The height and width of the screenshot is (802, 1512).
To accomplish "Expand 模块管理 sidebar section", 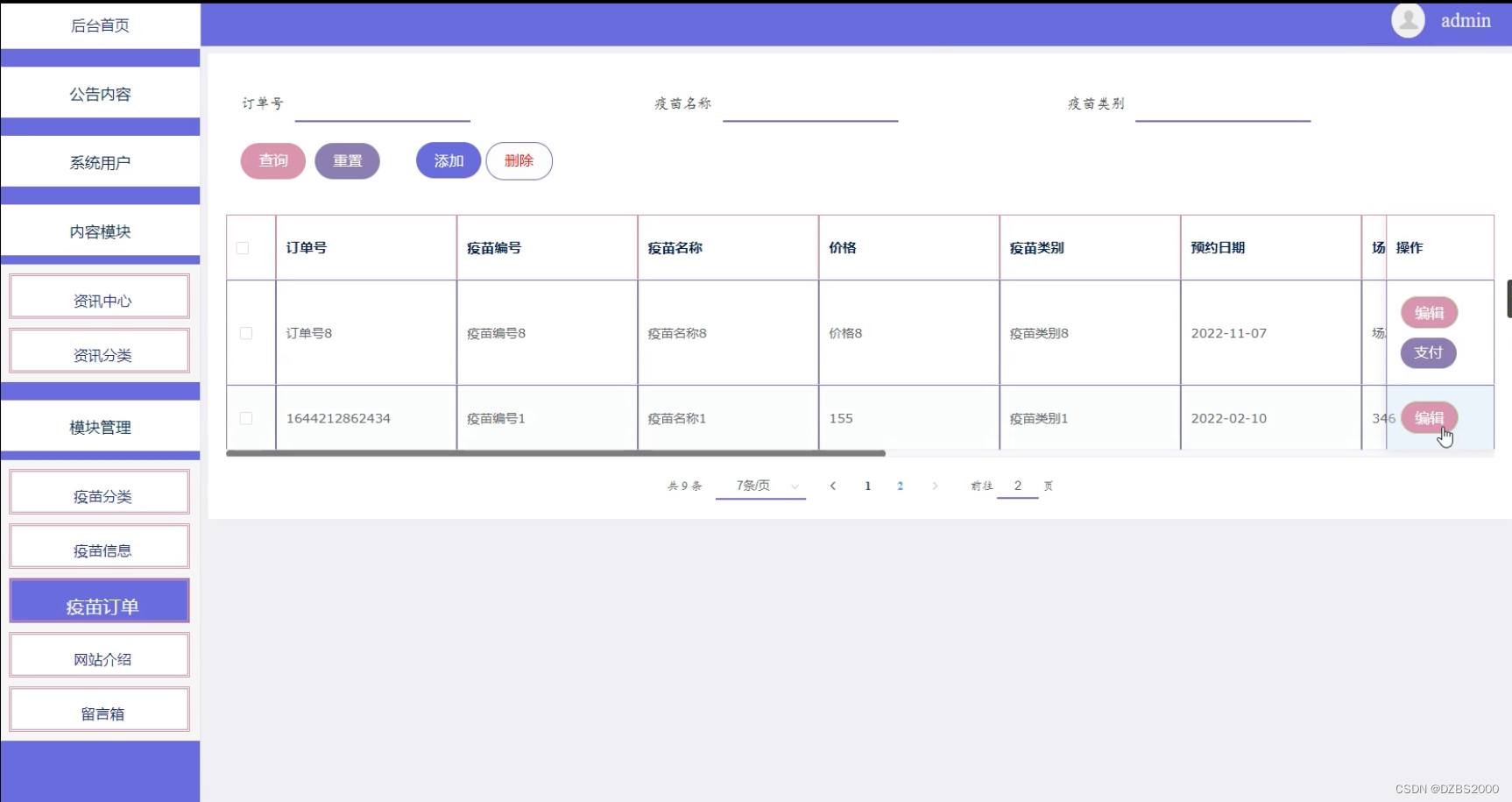I will tap(100, 427).
